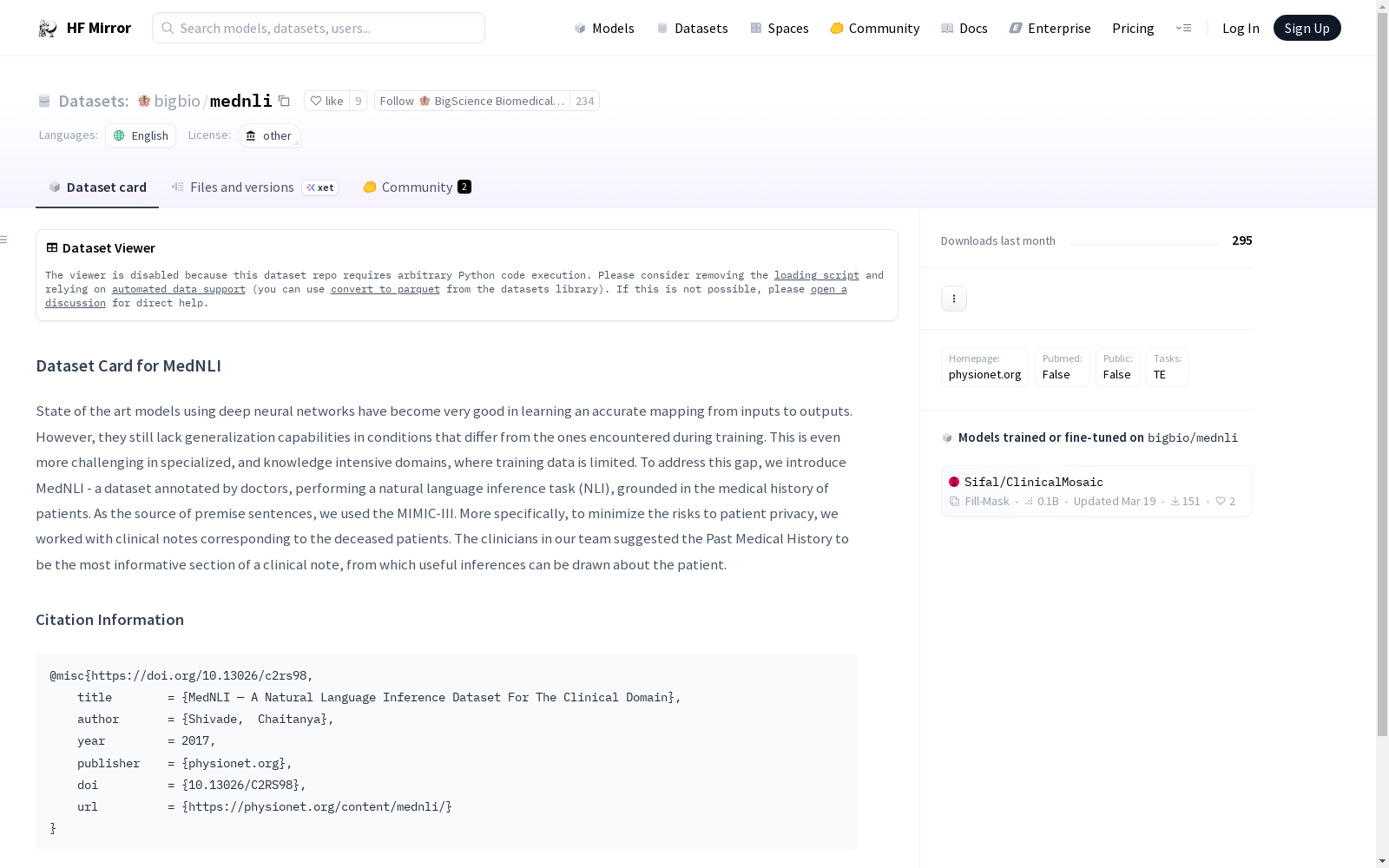Open Enterprise in the top navigation

pos(1050,28)
